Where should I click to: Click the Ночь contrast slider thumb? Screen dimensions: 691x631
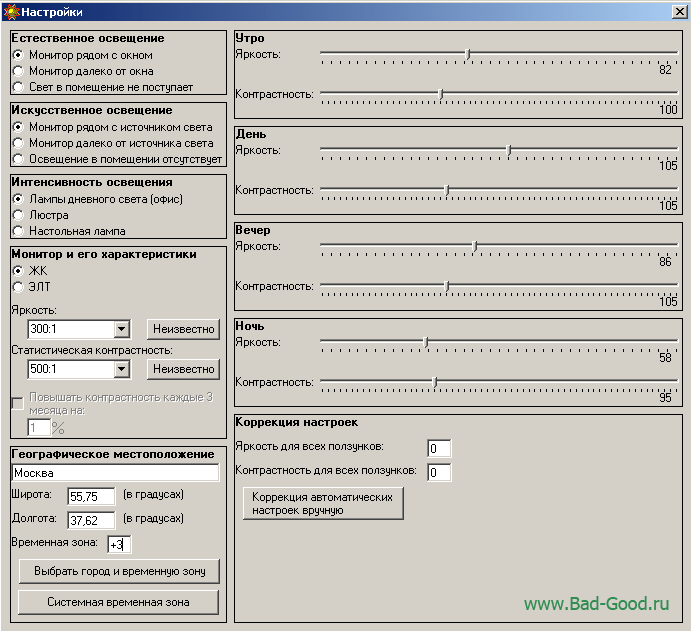[x=435, y=382]
